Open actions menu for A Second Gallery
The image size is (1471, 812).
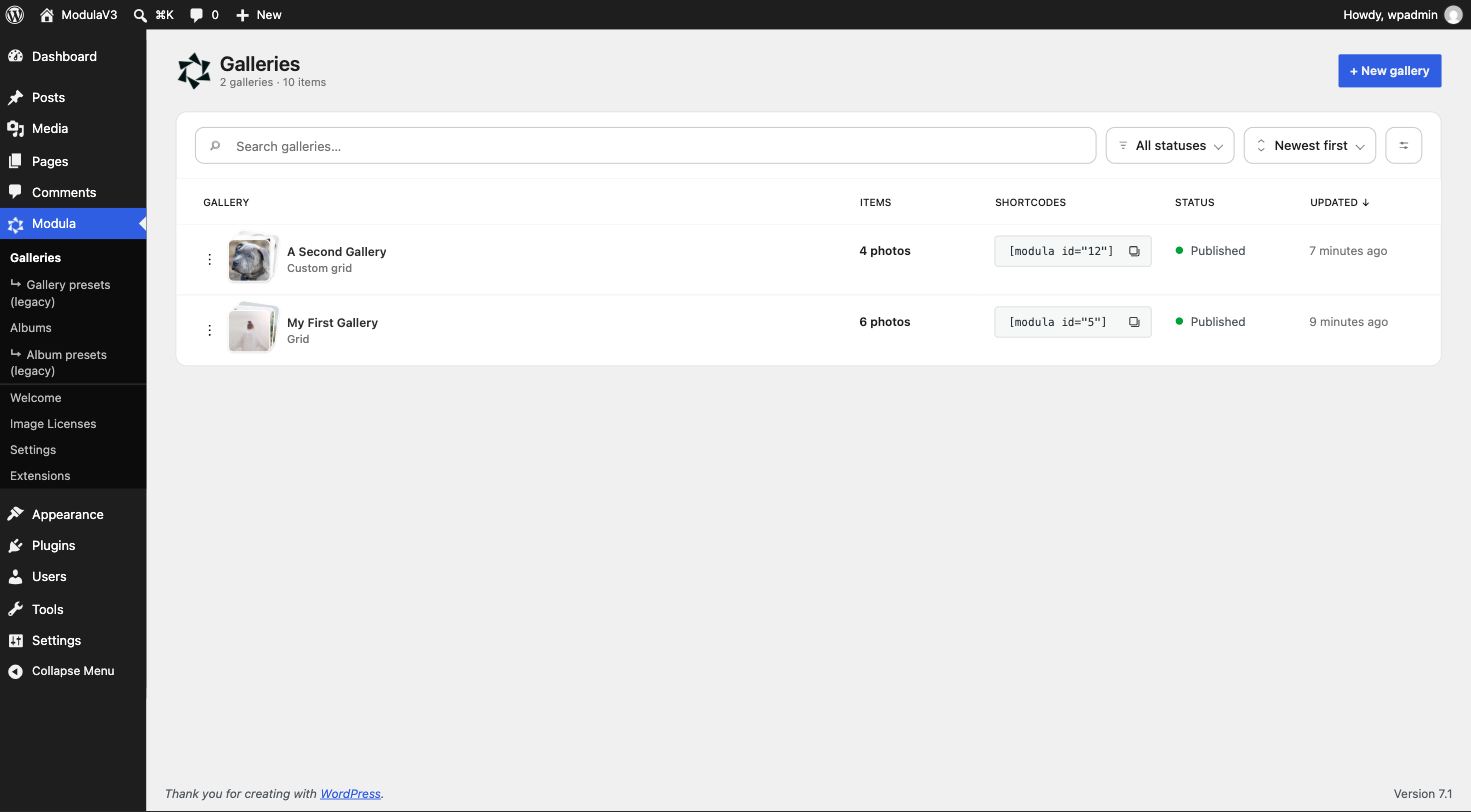pyautogui.click(x=209, y=260)
